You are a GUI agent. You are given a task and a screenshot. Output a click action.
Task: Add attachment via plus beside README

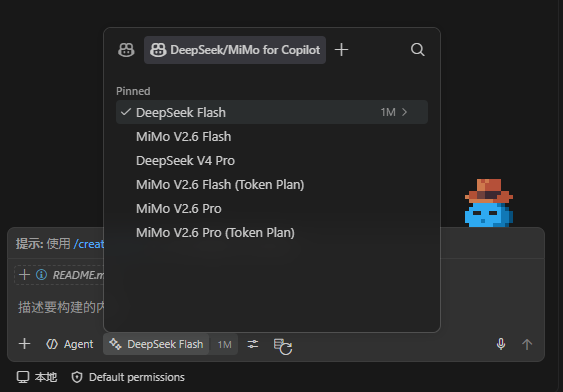pos(24,275)
